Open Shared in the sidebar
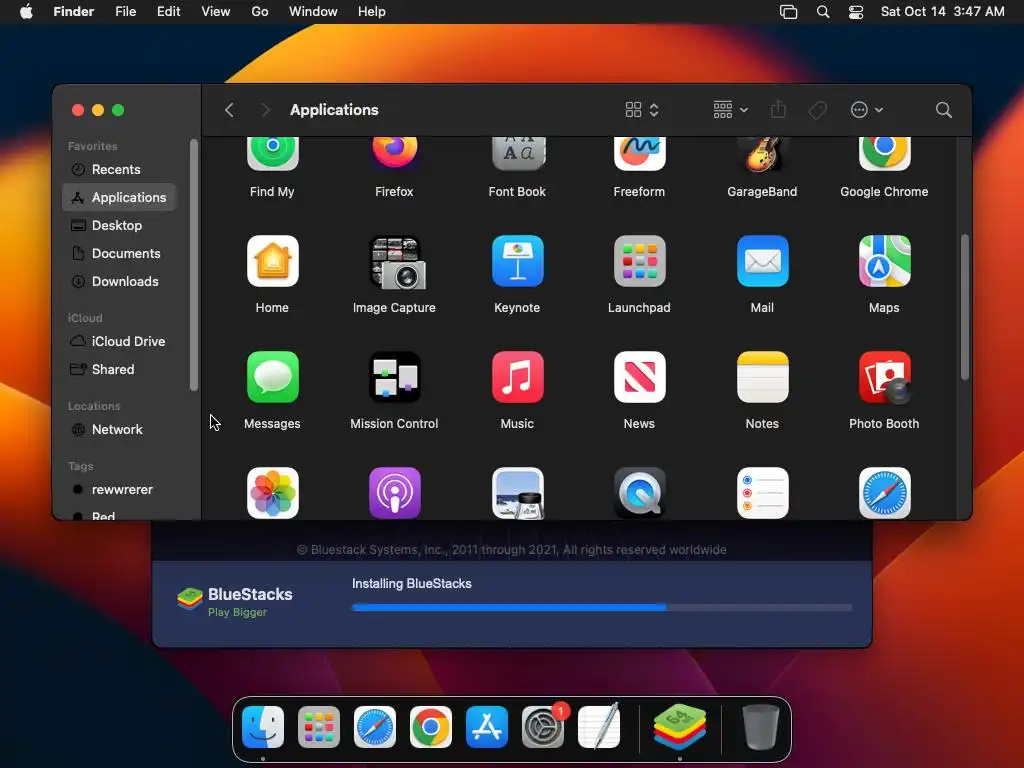The width and height of the screenshot is (1024, 768). (x=119, y=370)
